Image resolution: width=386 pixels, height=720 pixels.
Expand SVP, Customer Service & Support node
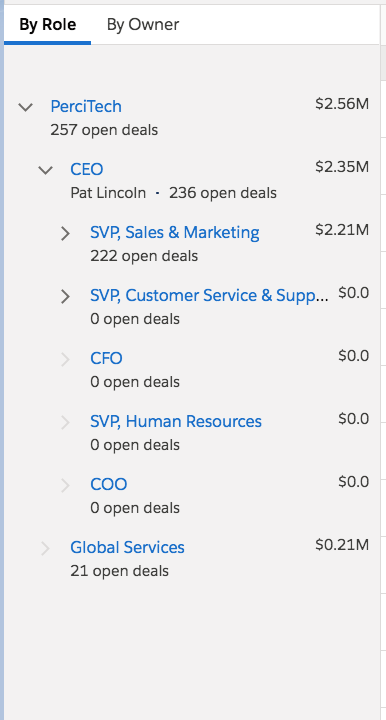pyautogui.click(x=65, y=297)
